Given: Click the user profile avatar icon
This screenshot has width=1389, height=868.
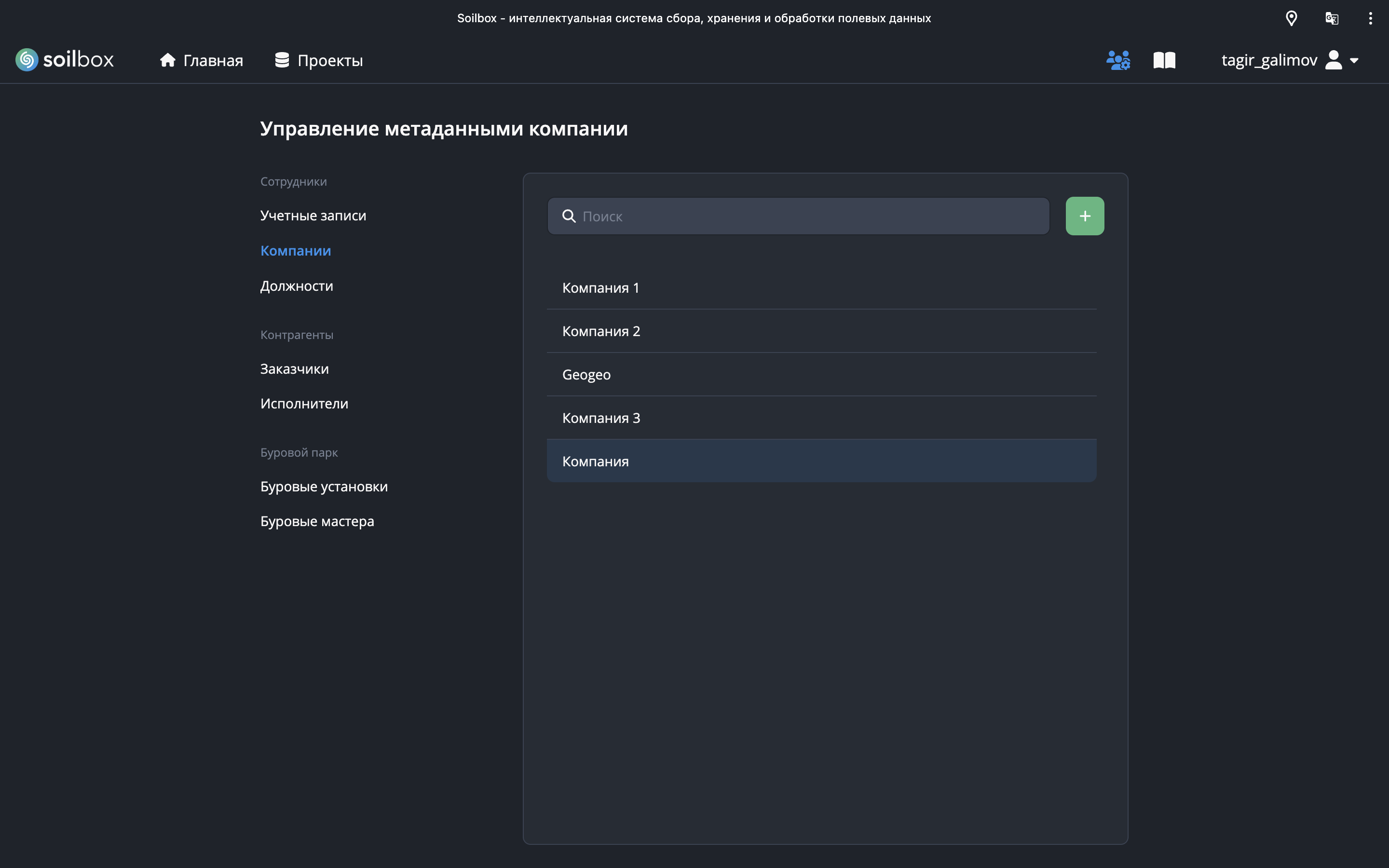Looking at the screenshot, I should tap(1334, 60).
